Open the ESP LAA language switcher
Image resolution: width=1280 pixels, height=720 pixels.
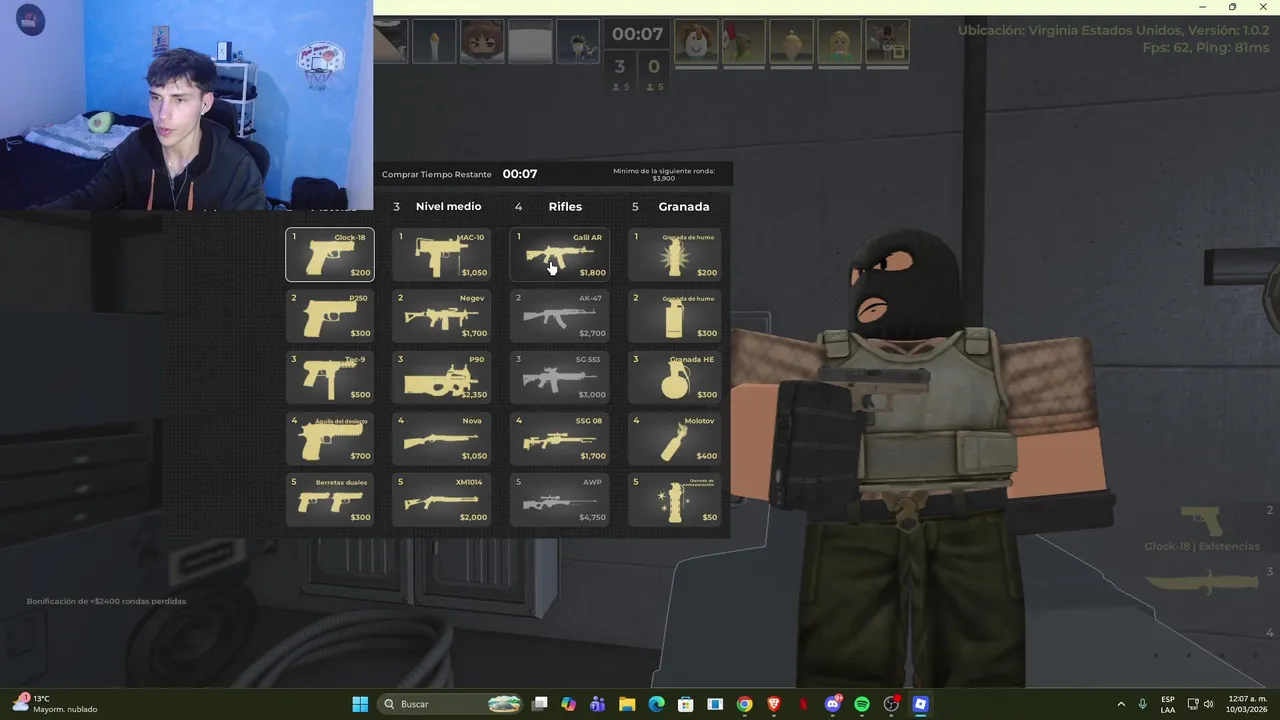click(1168, 704)
